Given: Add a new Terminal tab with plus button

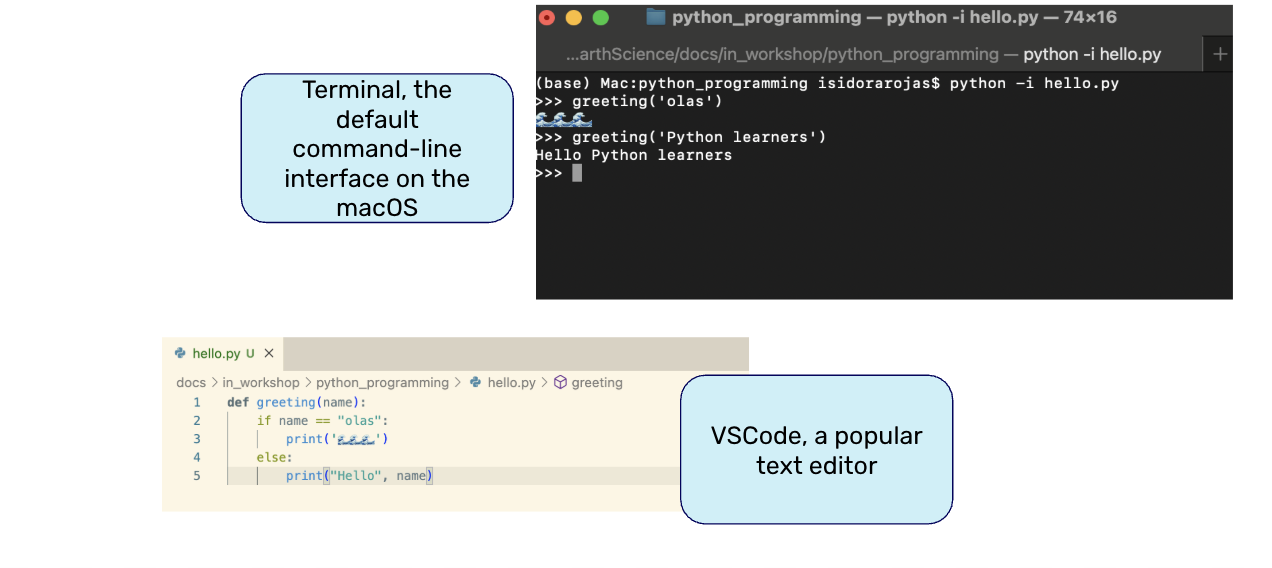Looking at the screenshot, I should tap(1219, 54).
